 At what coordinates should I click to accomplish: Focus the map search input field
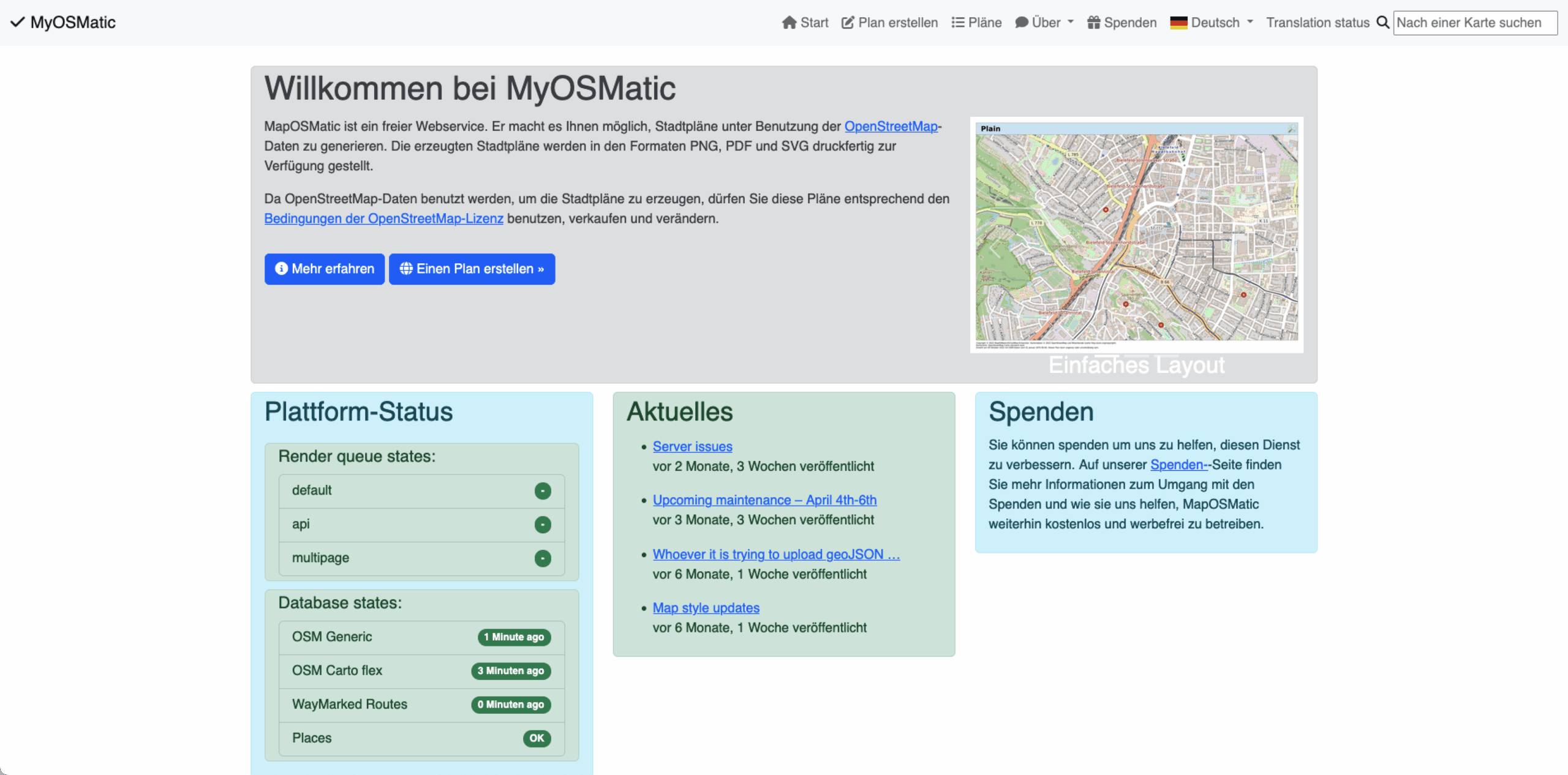click(x=1474, y=23)
